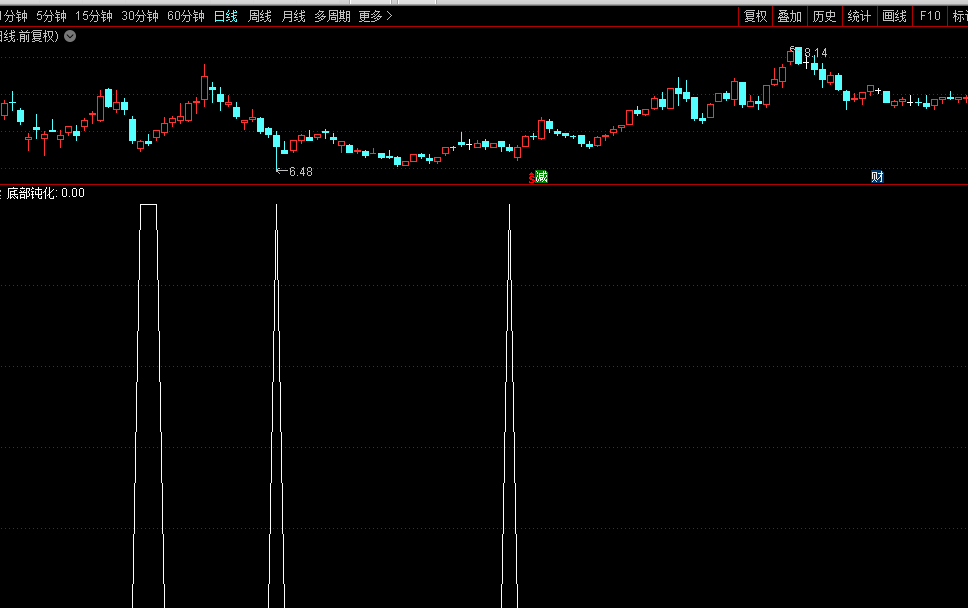968x608 pixels.
Task: Open the 复权 adjustment menu
Action: pyautogui.click(x=755, y=16)
